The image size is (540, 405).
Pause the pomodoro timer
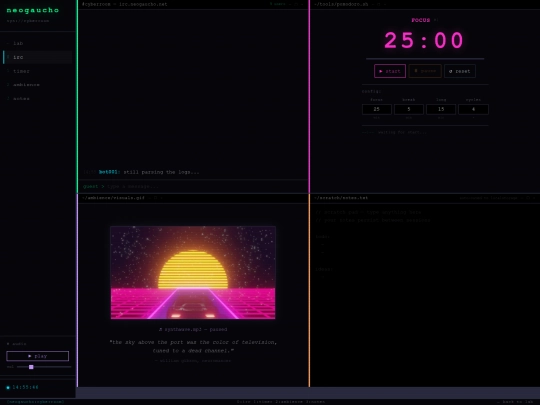click(425, 71)
